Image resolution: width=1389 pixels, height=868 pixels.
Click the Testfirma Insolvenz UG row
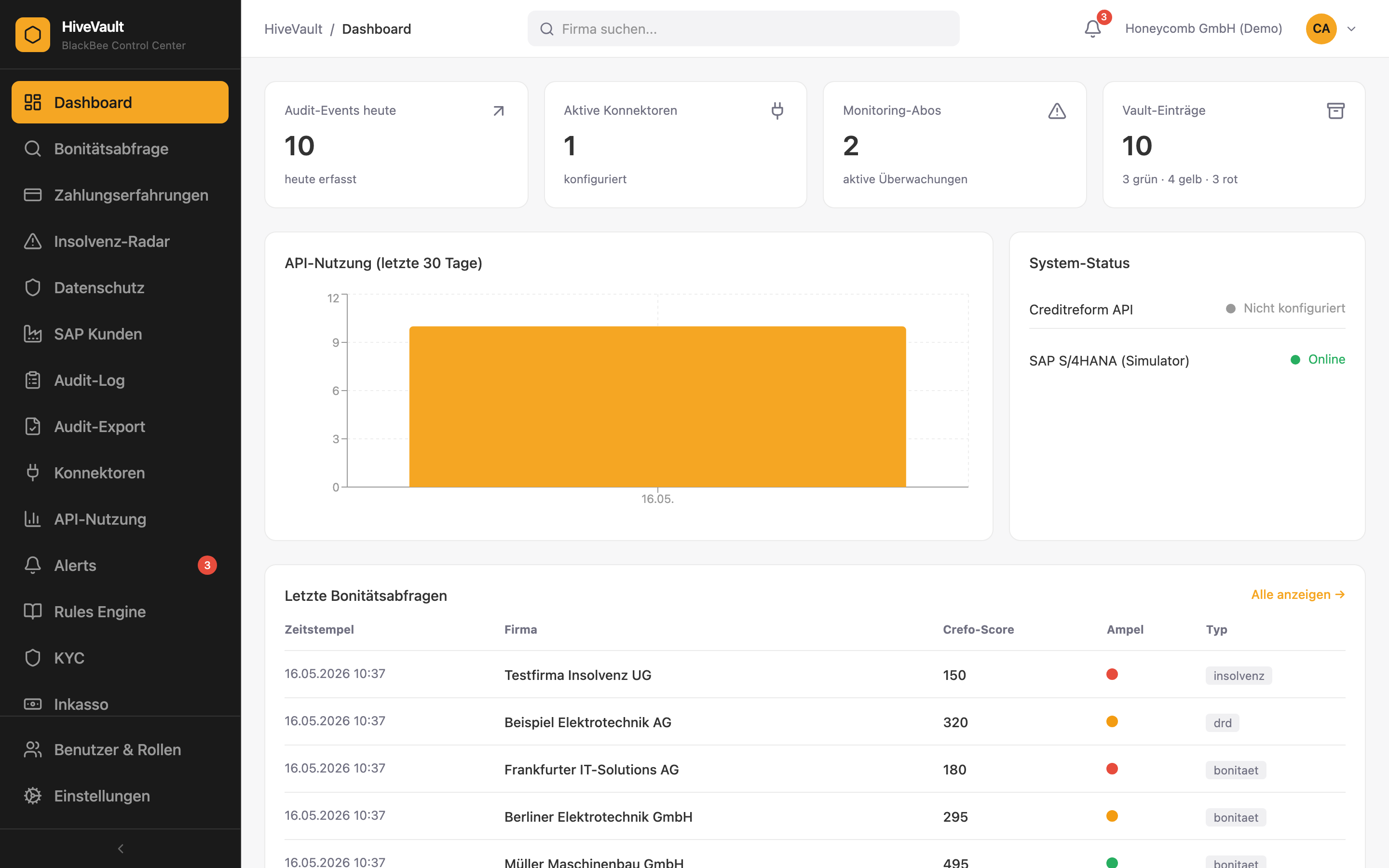[815, 675]
